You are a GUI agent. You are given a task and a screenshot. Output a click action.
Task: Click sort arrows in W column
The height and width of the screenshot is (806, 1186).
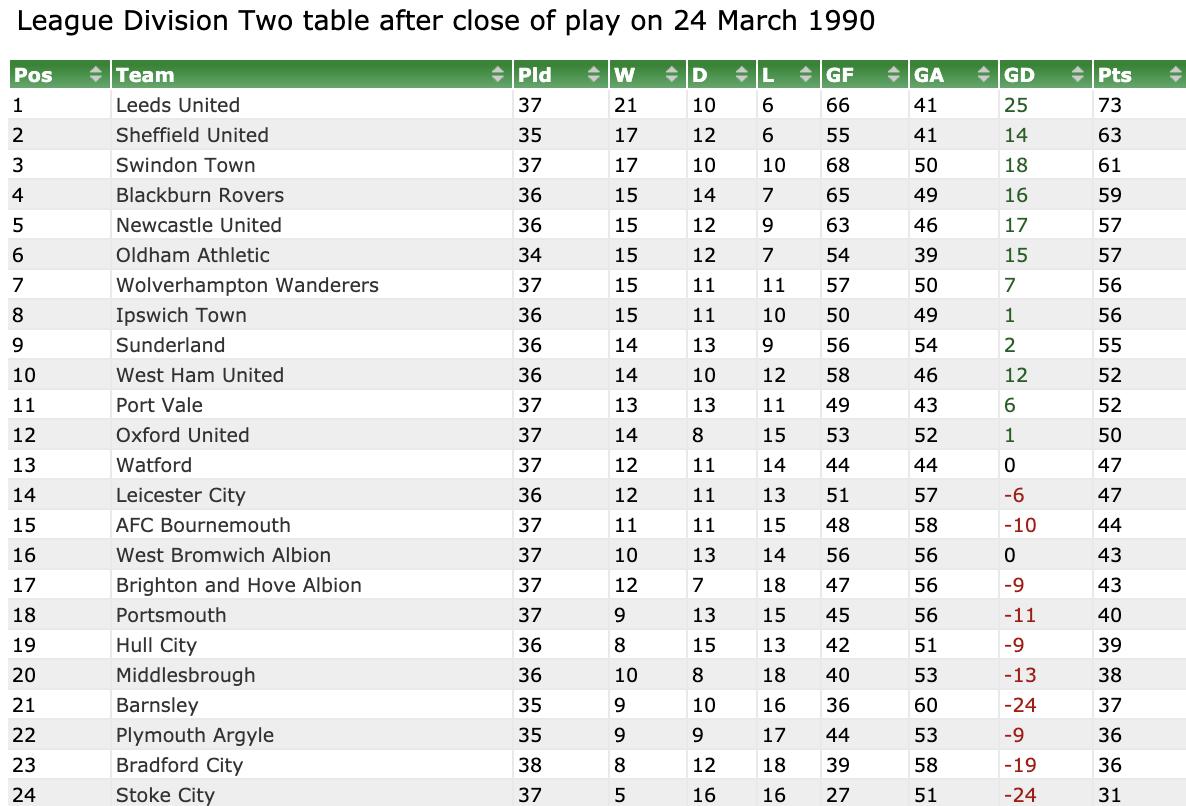pyautogui.click(x=672, y=74)
